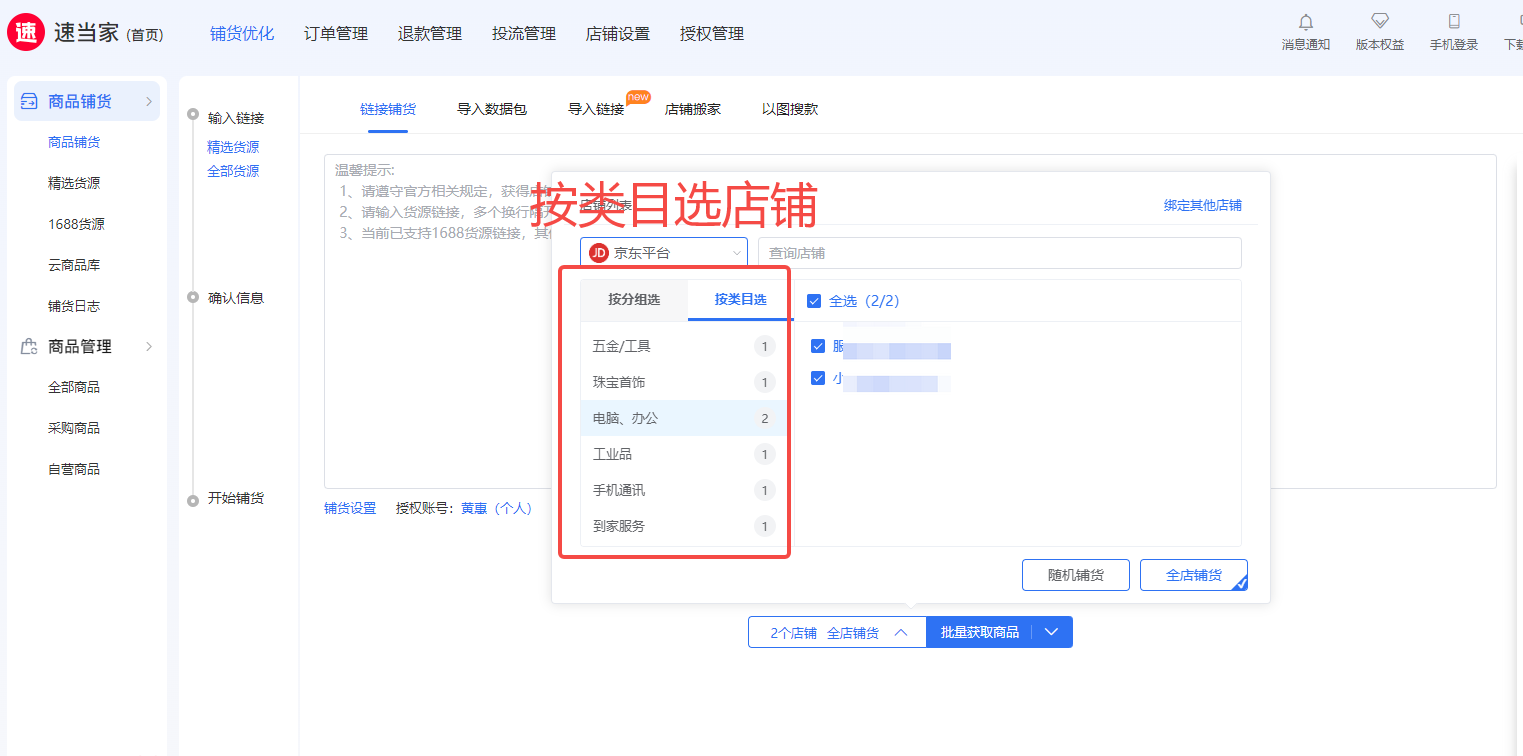Image resolution: width=1523 pixels, height=756 pixels.
Task: Open the 店铺搬家 tab
Action: click(693, 109)
